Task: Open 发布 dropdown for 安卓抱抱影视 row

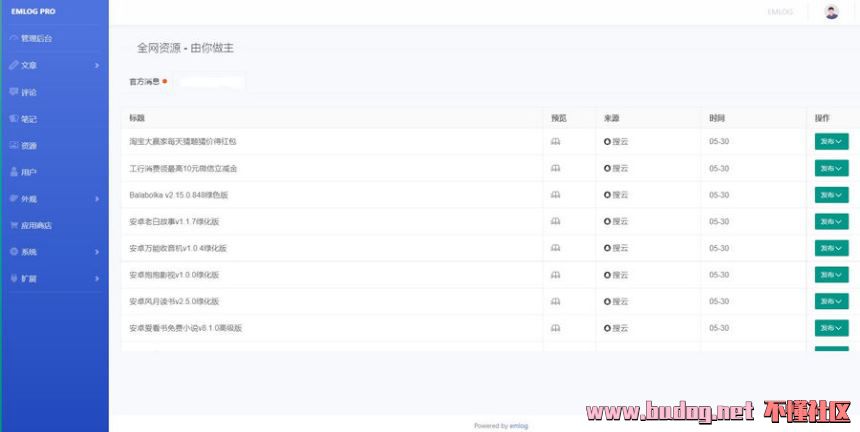Action: tap(831, 275)
